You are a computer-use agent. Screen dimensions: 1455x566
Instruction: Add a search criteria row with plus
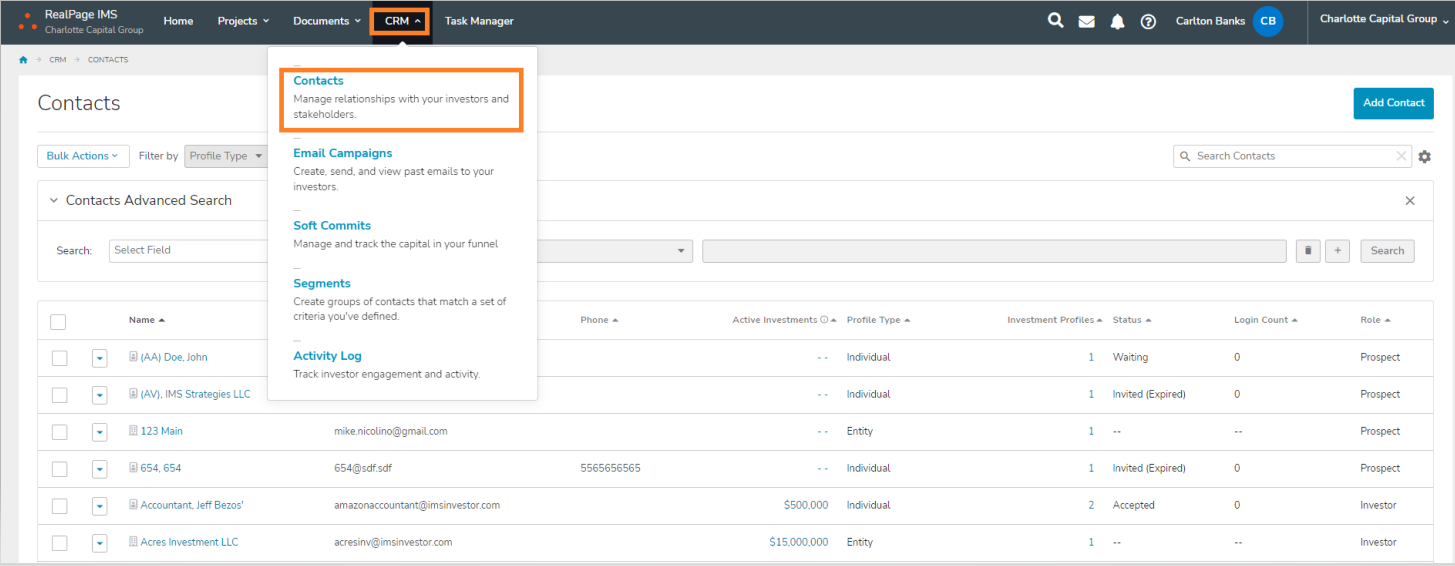[x=1338, y=251]
